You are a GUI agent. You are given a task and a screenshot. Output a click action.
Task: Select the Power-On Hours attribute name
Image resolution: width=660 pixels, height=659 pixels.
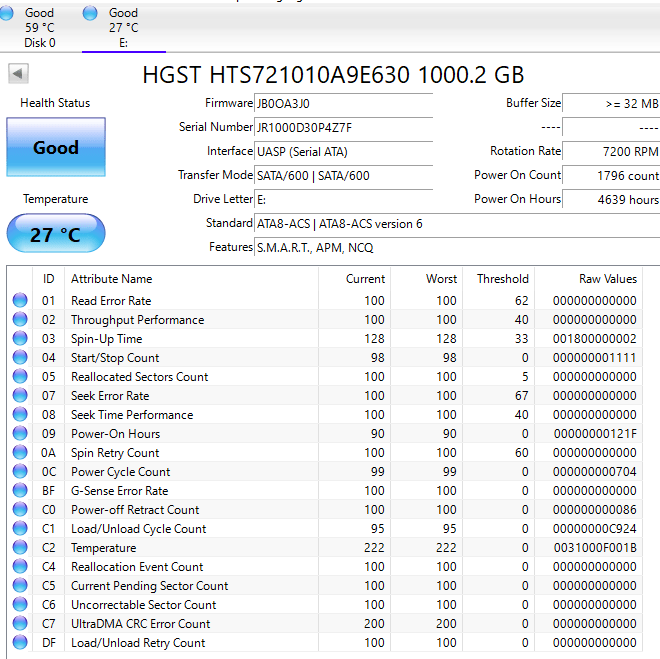coord(115,433)
